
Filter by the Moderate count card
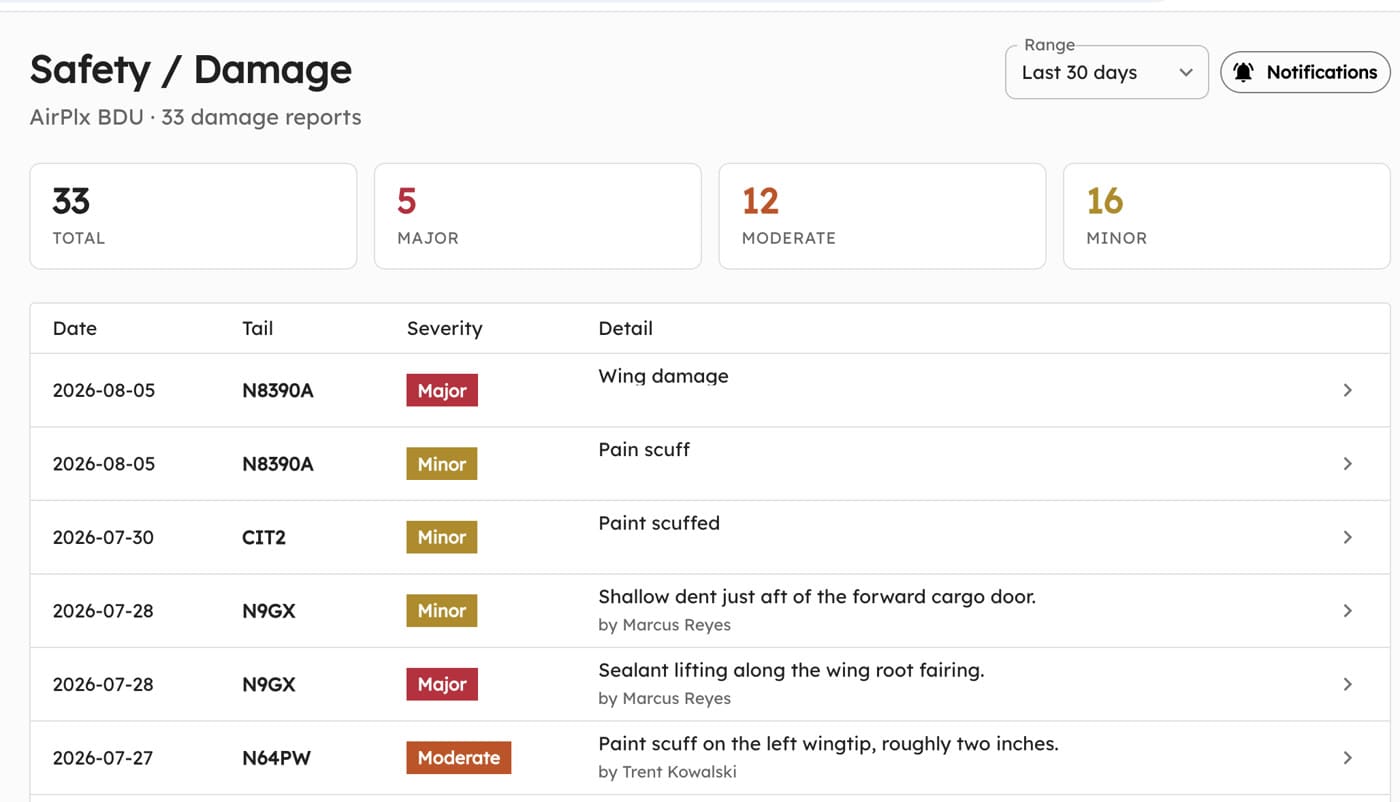click(882, 216)
